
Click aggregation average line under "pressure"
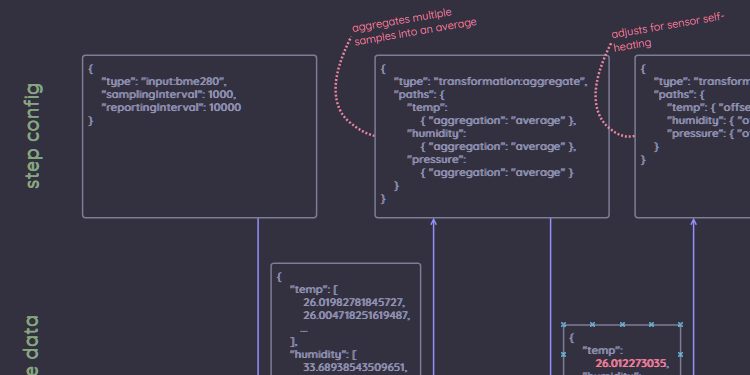[496, 172]
